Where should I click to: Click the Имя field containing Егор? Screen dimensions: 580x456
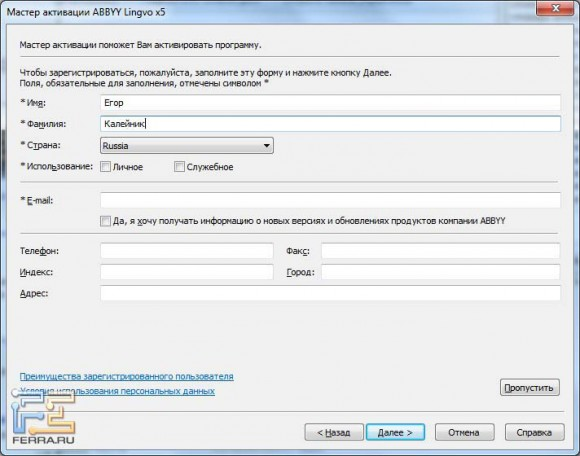coord(330,103)
